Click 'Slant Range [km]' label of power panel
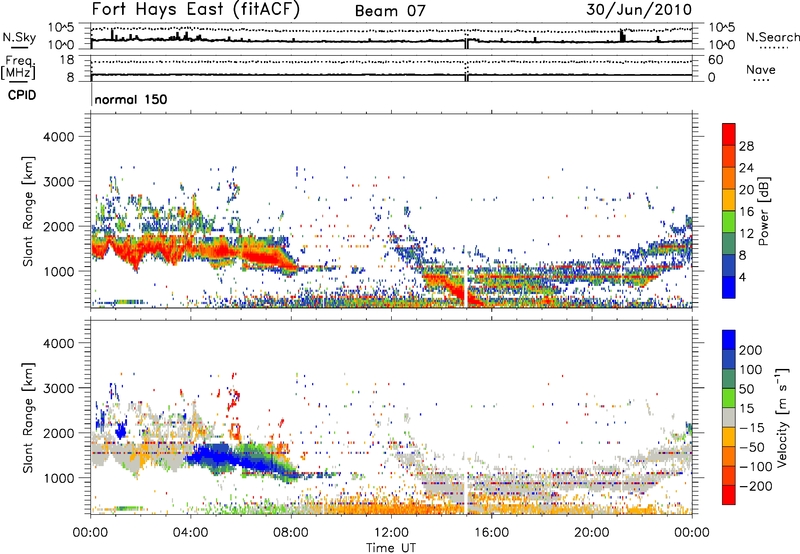This screenshot has width=800, height=554. click(28, 211)
